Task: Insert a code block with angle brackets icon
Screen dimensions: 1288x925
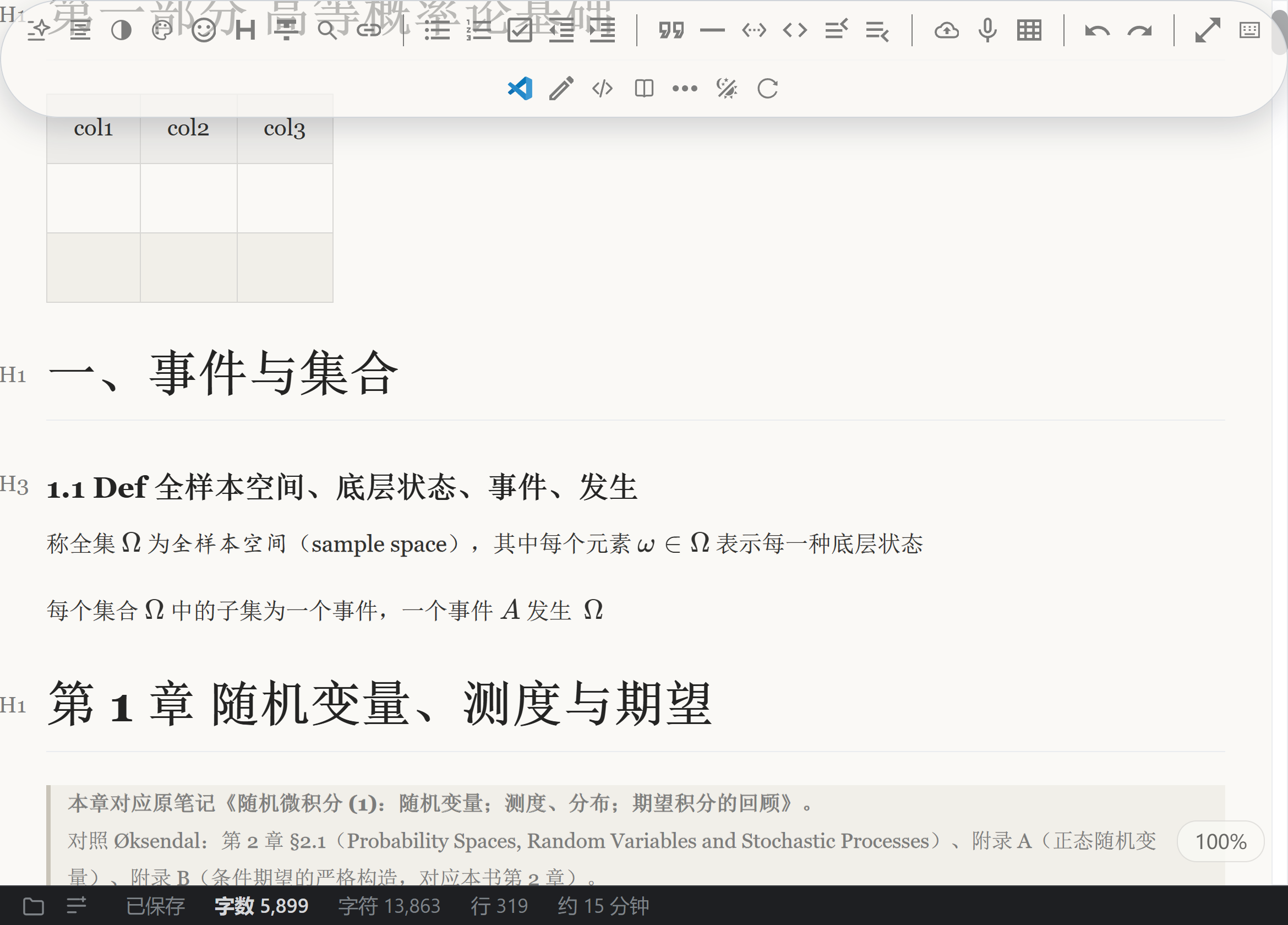Action: click(x=795, y=30)
